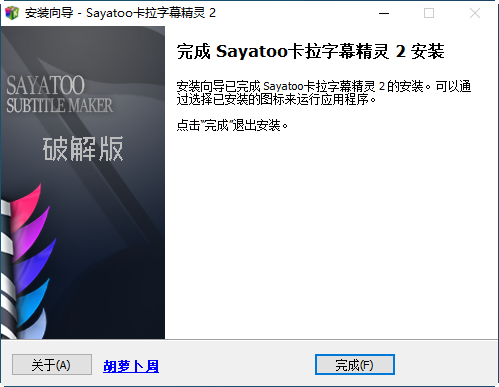Click the installer icon in title bar
Image resolution: width=499 pixels, height=387 pixels.
tap(12, 13)
